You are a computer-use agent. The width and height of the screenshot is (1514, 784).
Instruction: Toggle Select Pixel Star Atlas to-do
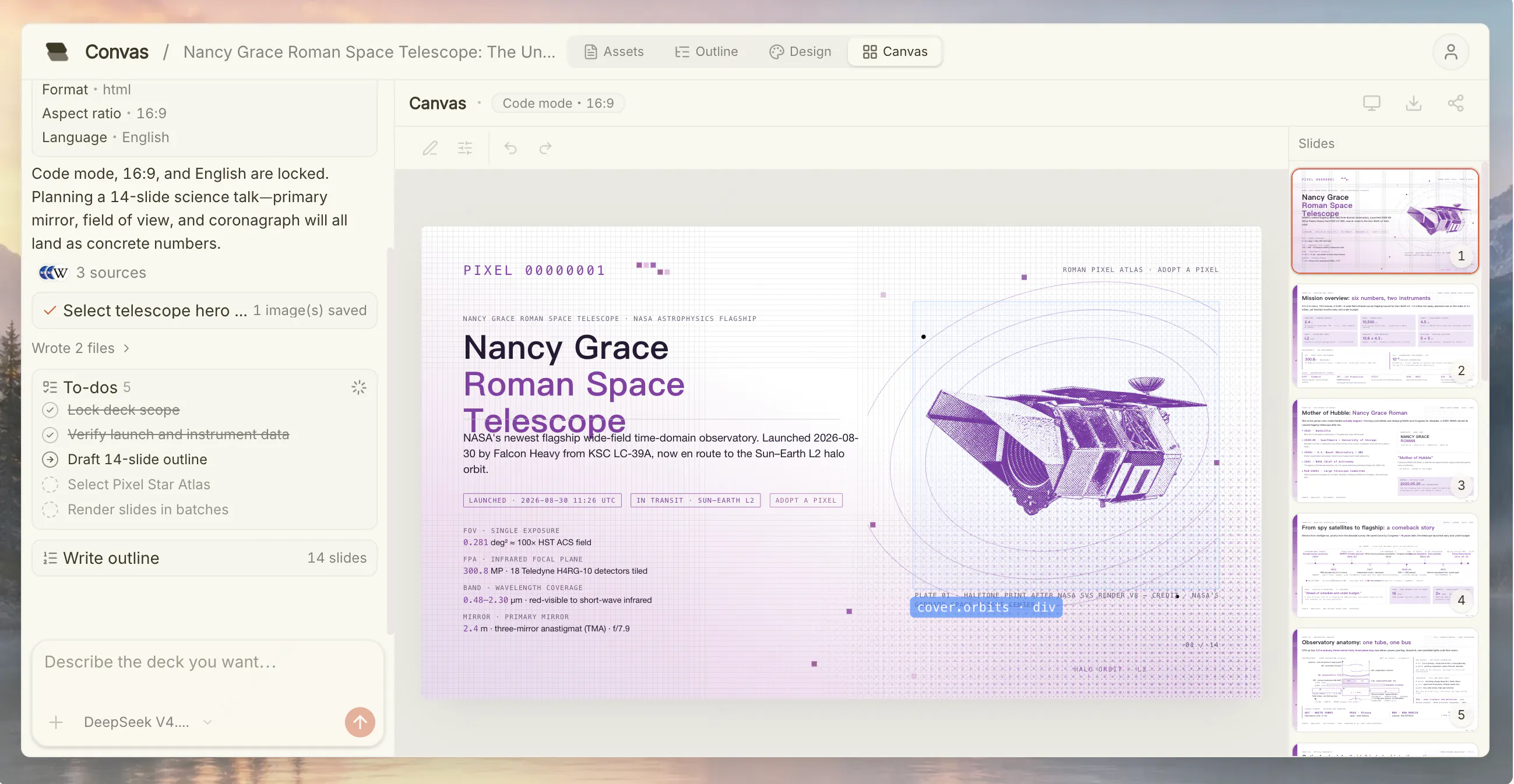tap(50, 485)
